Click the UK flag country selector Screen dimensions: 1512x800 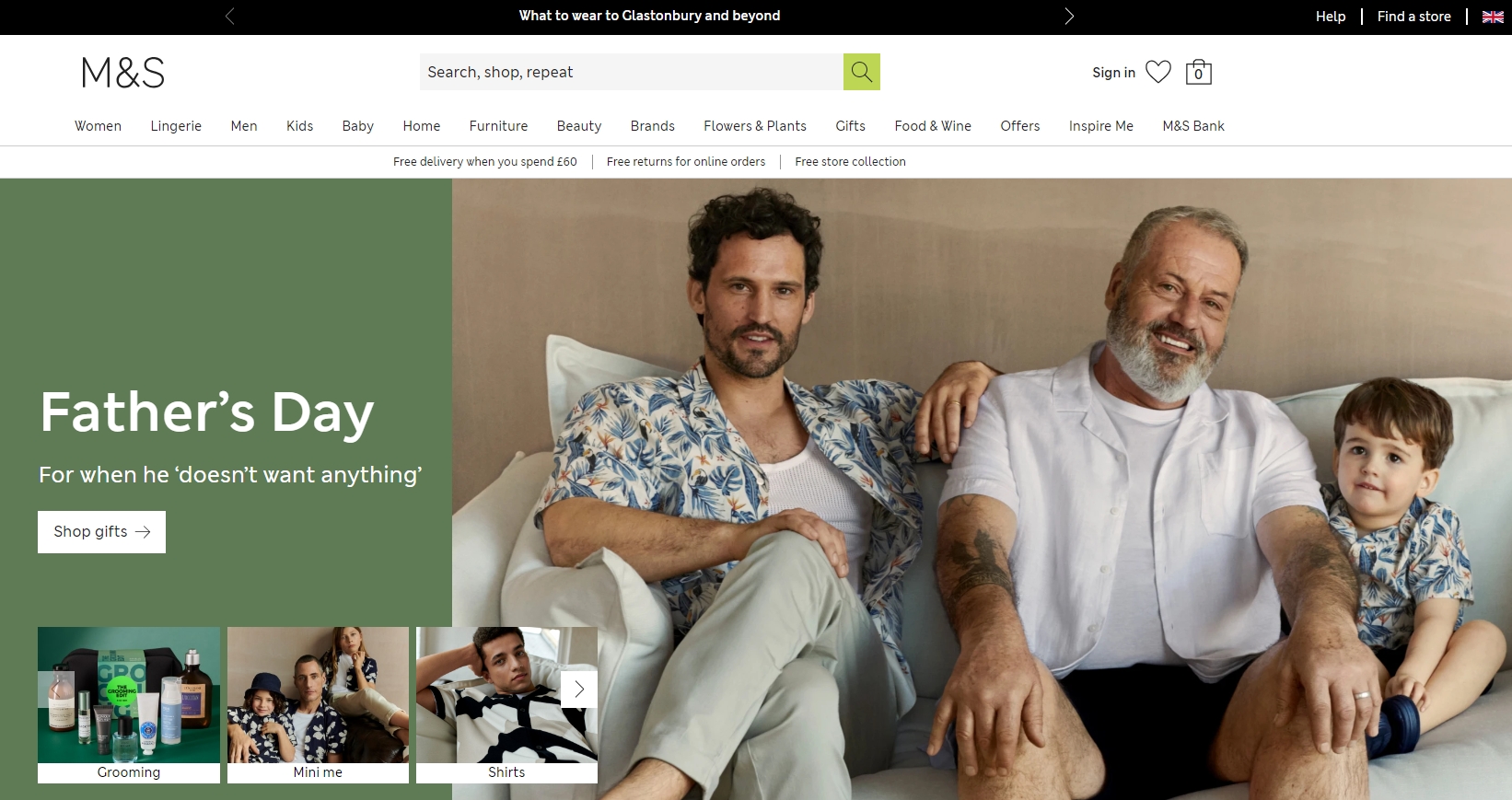click(1493, 17)
